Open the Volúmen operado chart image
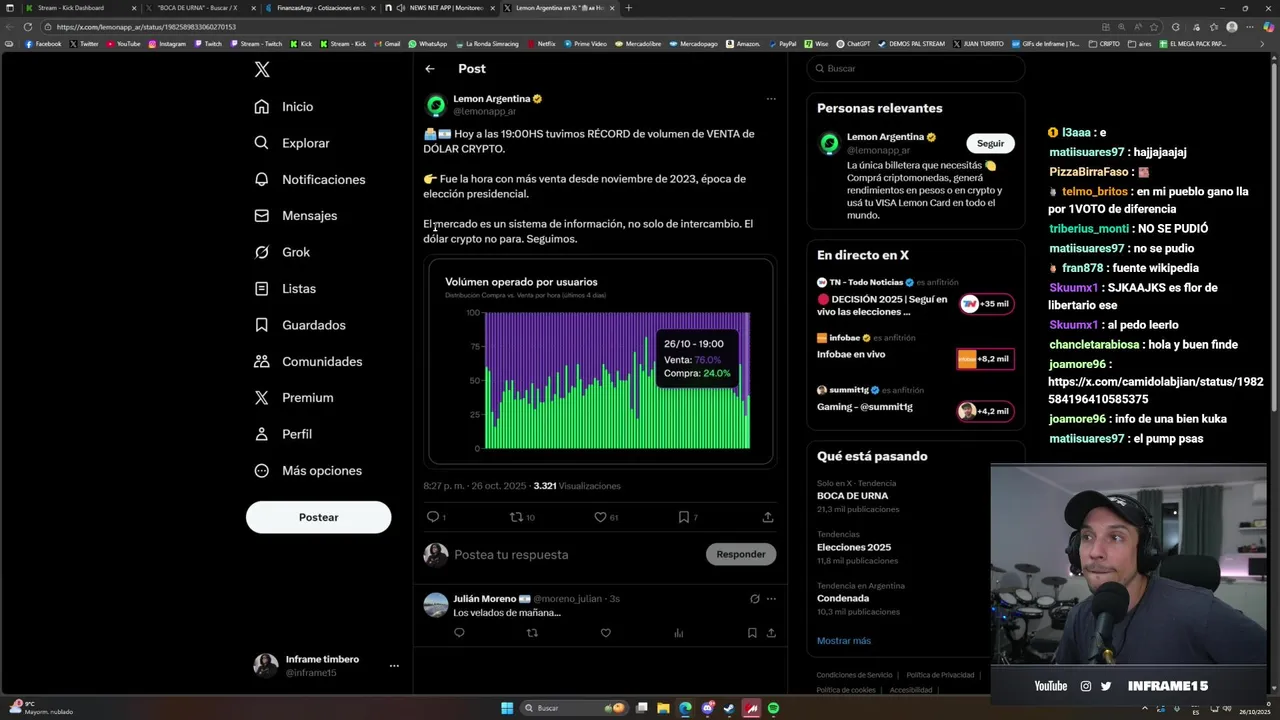 click(x=601, y=362)
